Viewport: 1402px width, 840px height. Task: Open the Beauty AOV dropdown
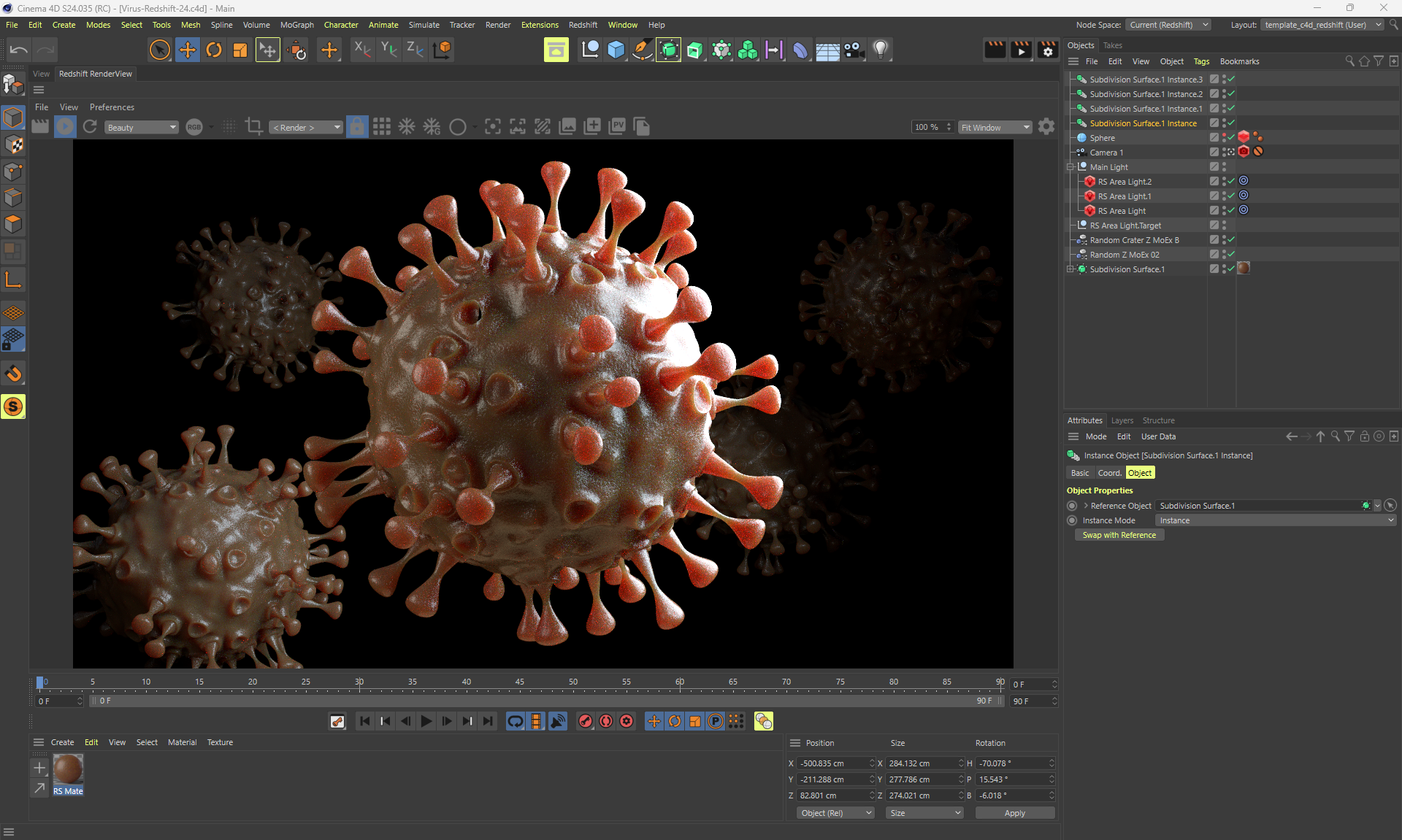pos(141,127)
